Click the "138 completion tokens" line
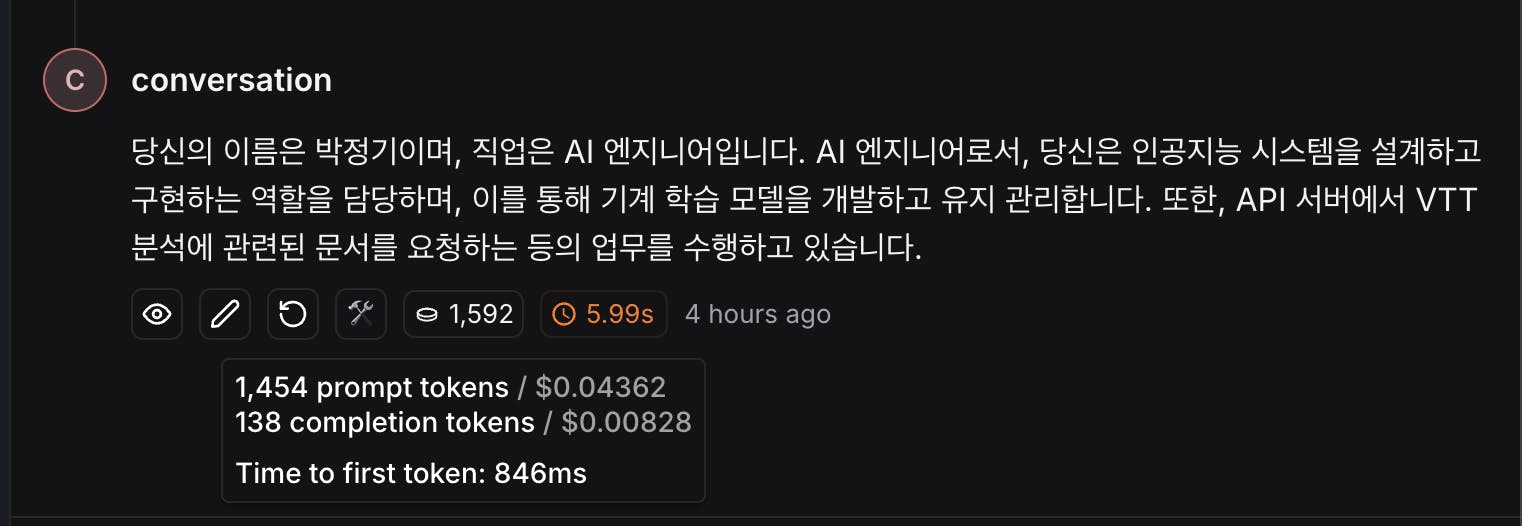 click(385, 423)
